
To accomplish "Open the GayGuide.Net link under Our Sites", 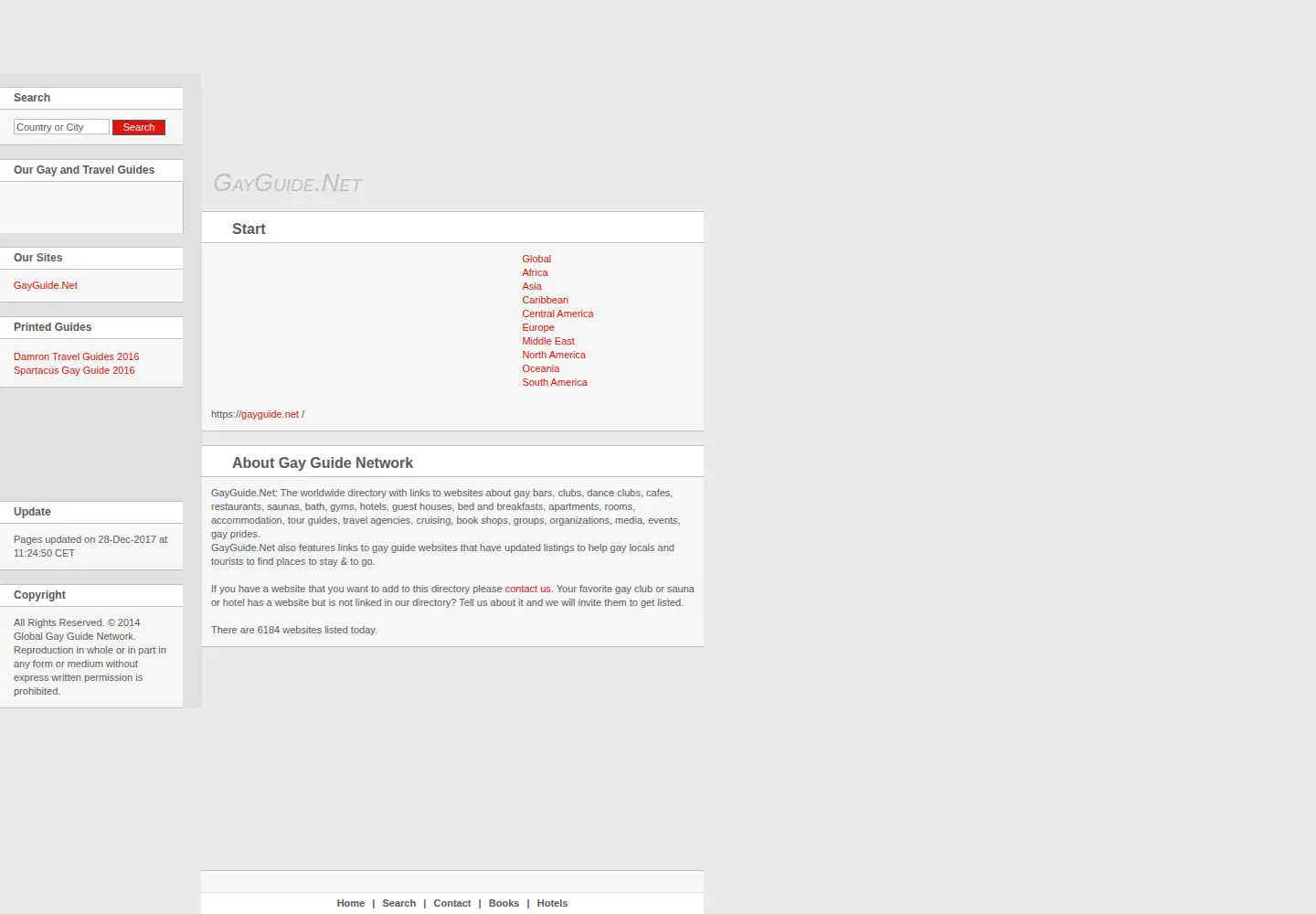I will pyautogui.click(x=46, y=285).
